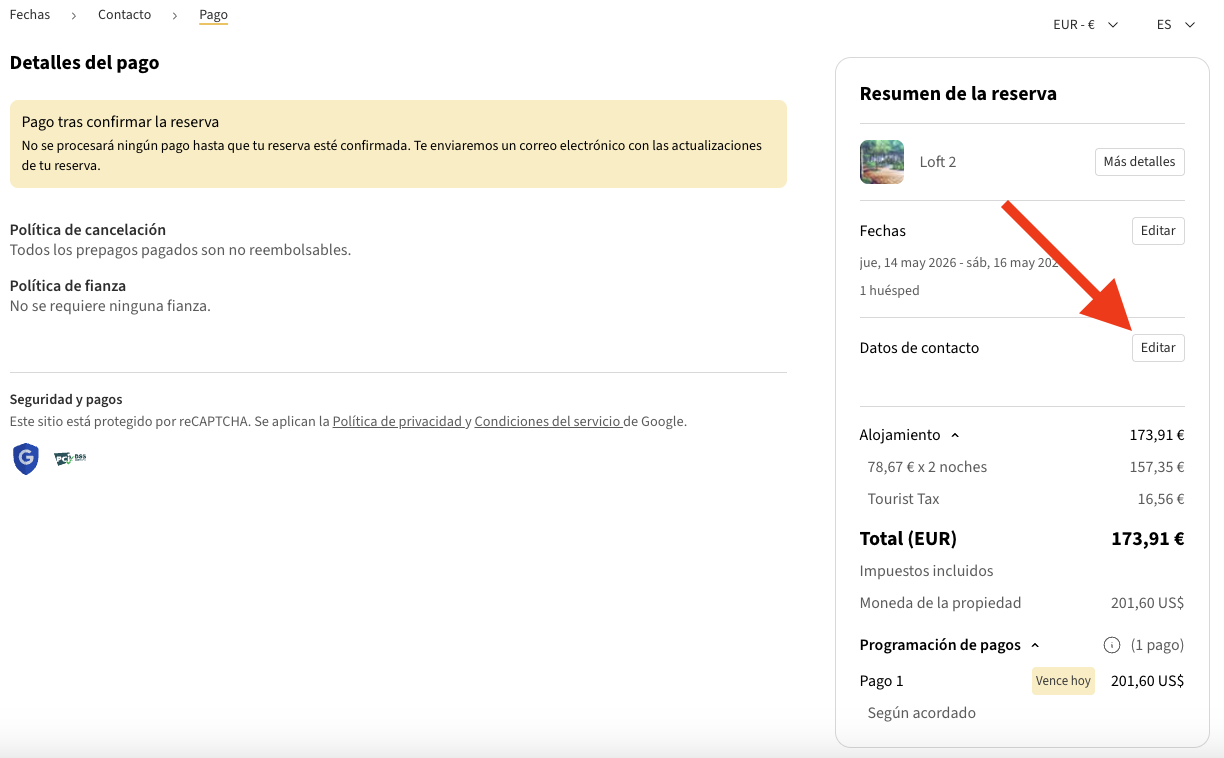Open the EUR currency dropdown
The image size is (1224, 758).
tap(1085, 25)
